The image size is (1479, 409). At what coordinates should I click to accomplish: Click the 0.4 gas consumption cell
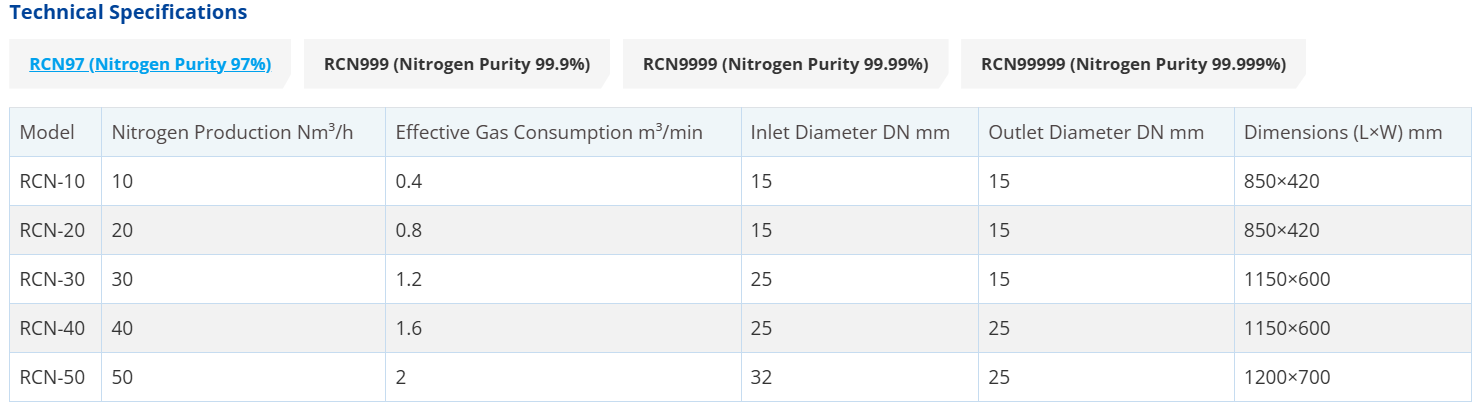409,181
